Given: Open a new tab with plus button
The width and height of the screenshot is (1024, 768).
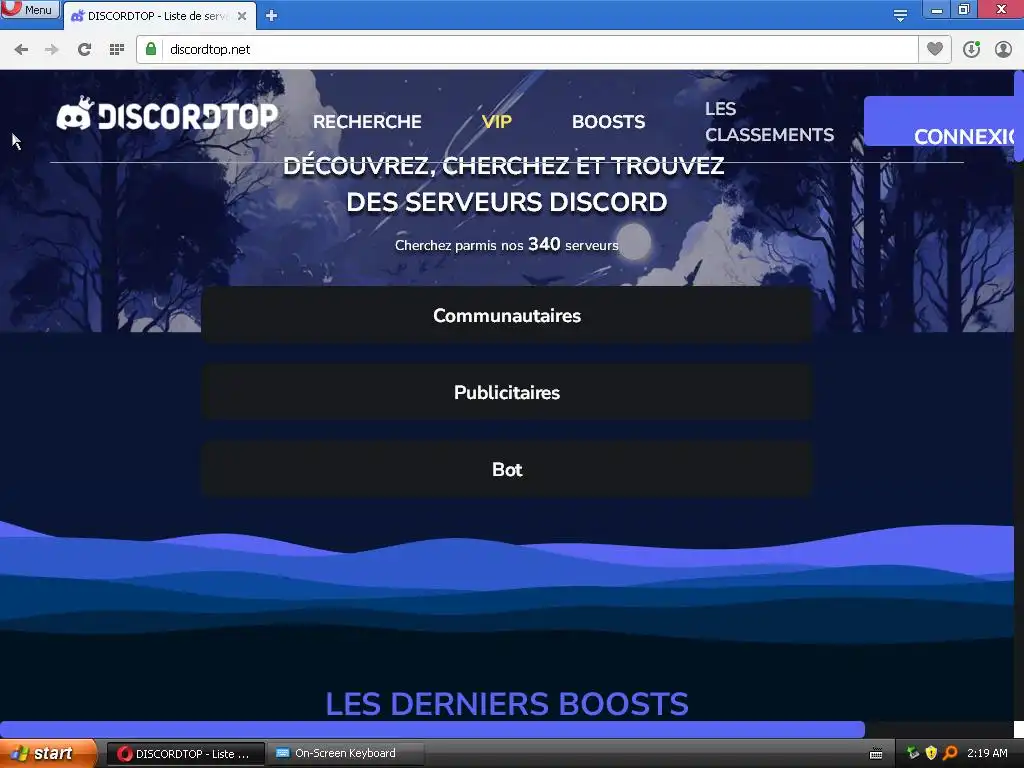Looking at the screenshot, I should 272,16.
